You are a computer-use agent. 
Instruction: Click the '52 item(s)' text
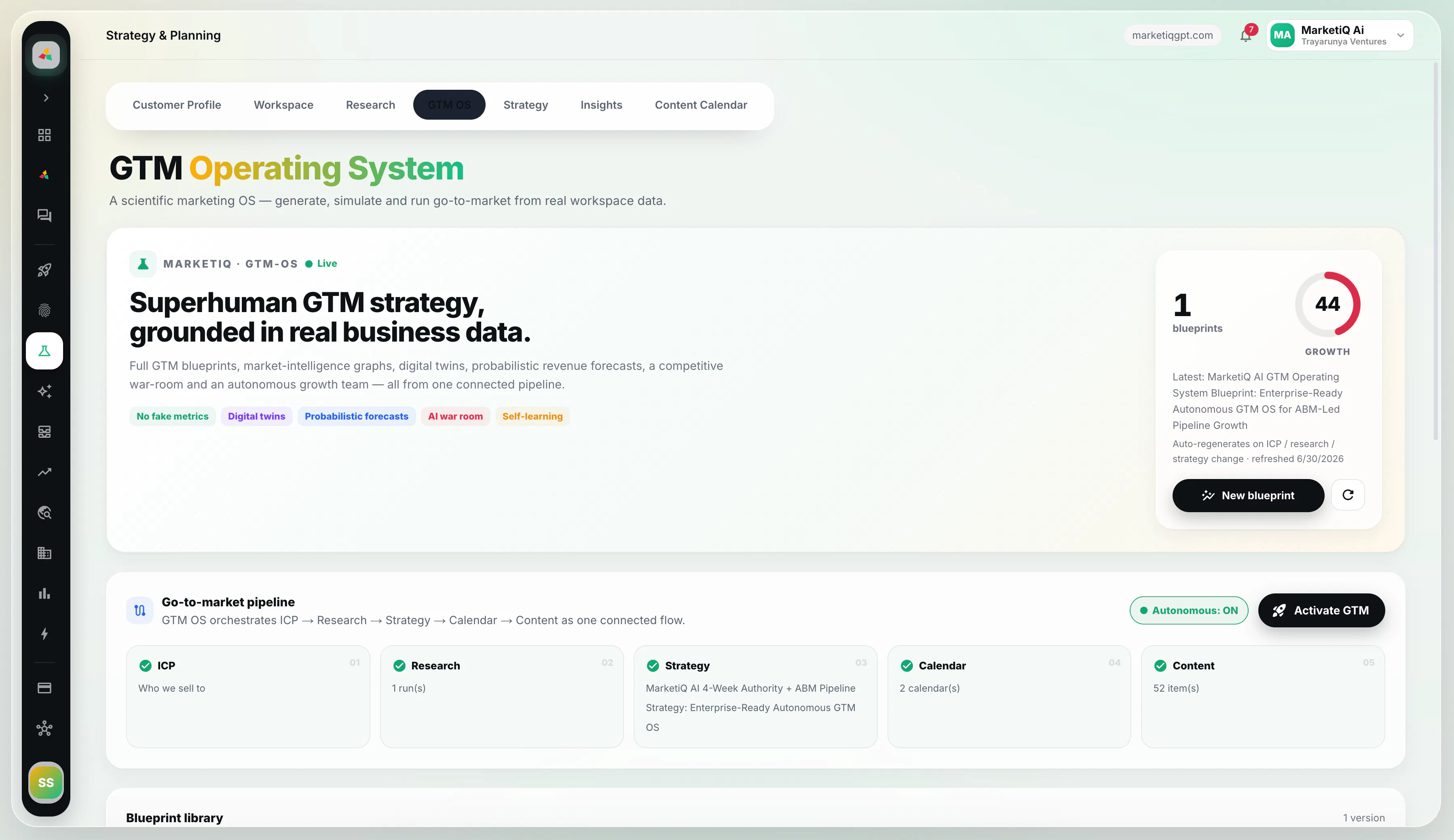[1176, 688]
